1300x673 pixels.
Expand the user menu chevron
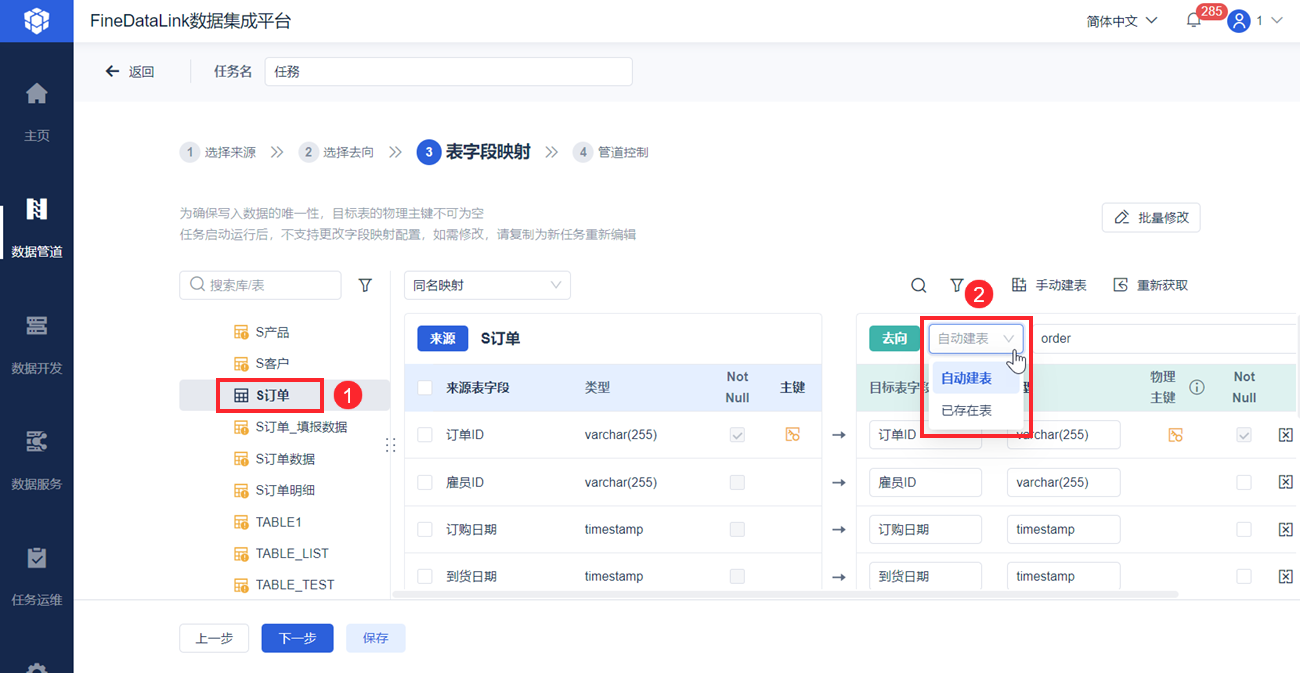click(1276, 20)
